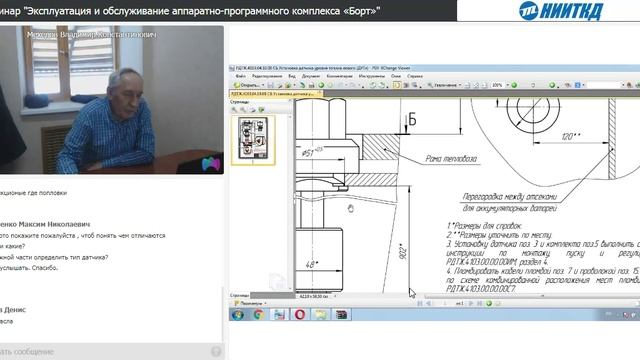Click the taskbar icon between Chrome and Opera
Image resolution: width=640 pixels, height=360 pixels.
279,315
